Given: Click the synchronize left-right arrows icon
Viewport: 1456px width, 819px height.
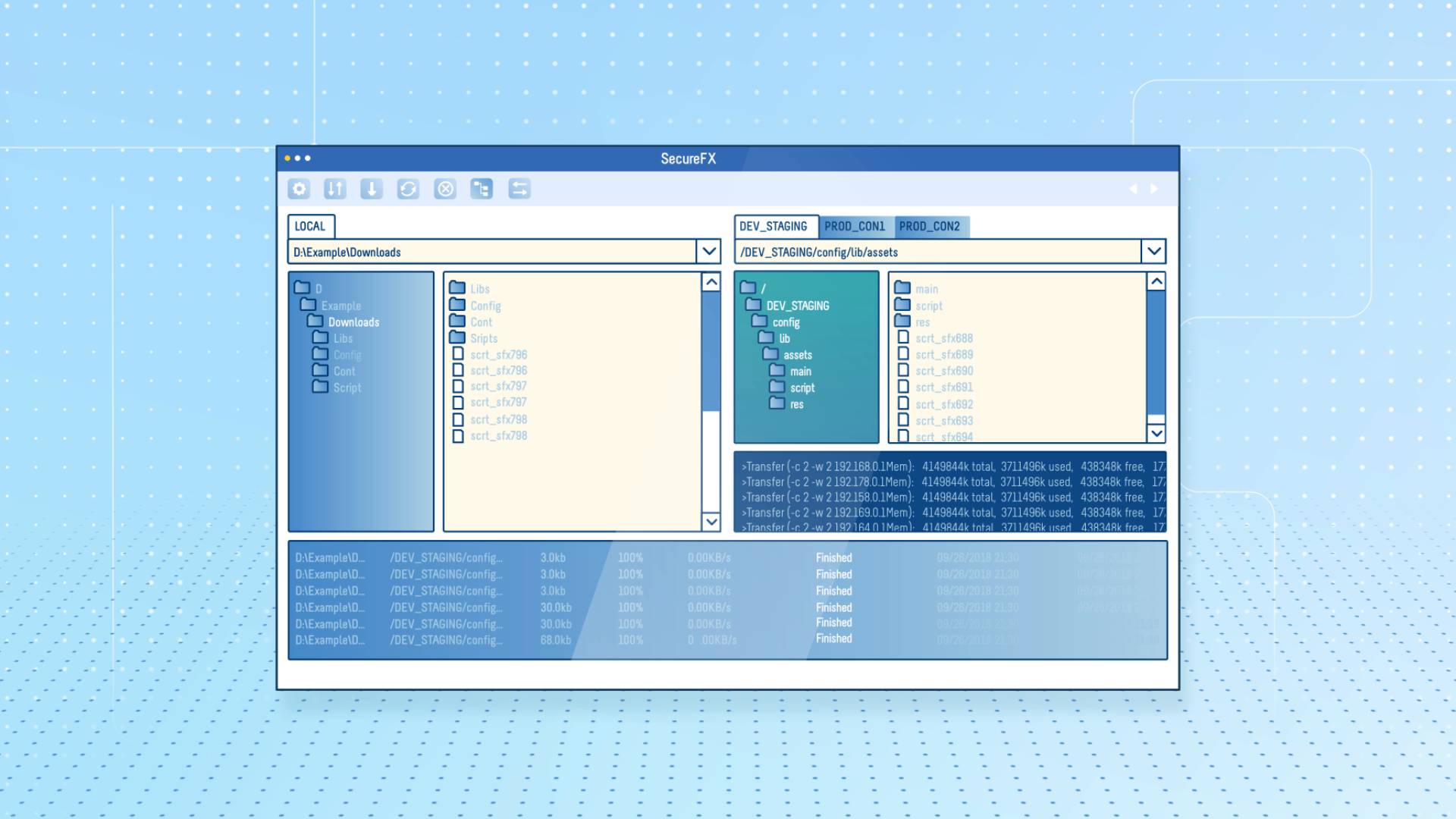Looking at the screenshot, I should 519,189.
